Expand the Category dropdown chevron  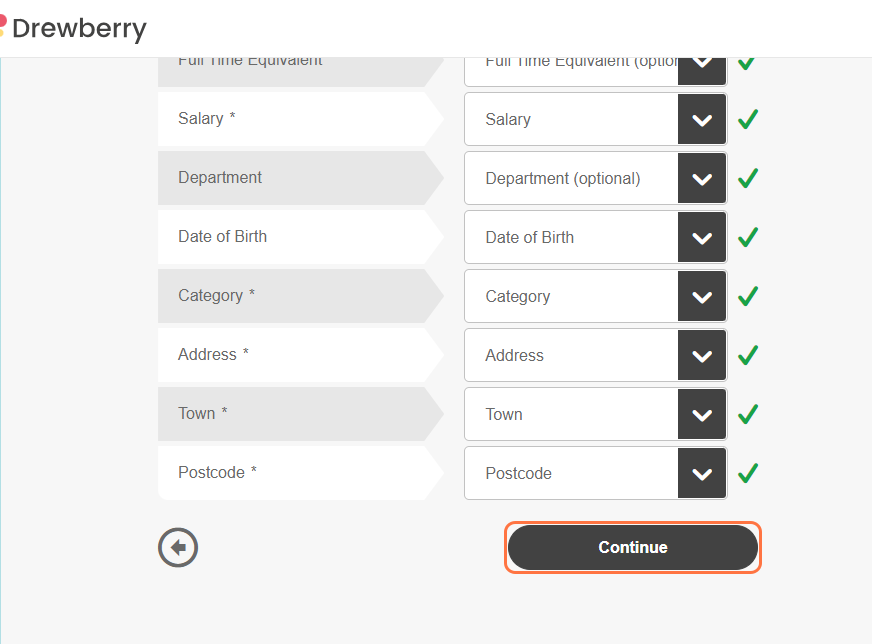point(702,296)
